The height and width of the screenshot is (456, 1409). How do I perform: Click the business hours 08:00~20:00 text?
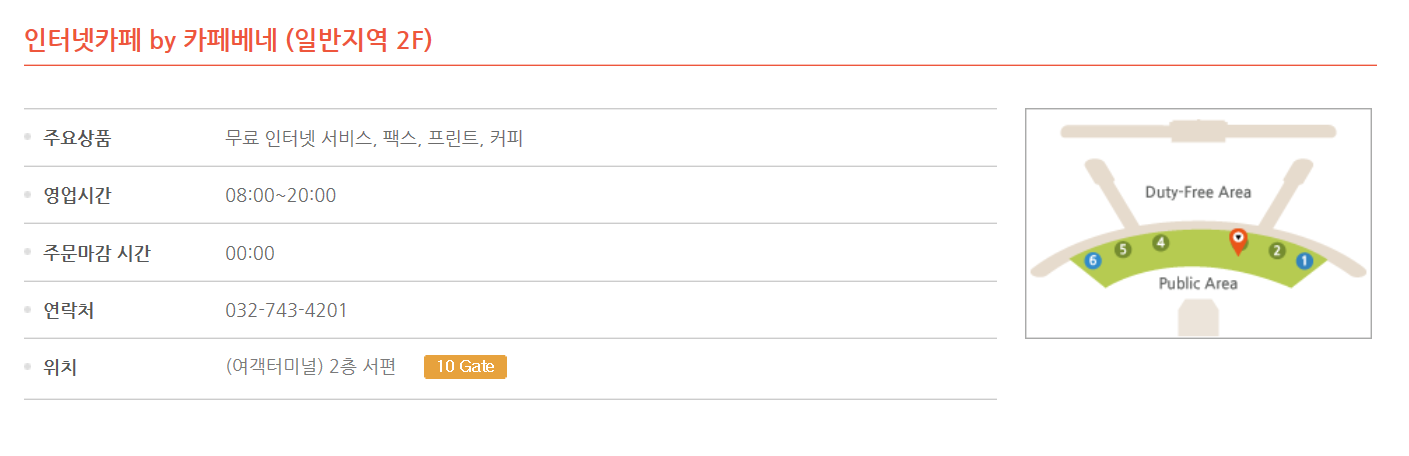(x=280, y=195)
